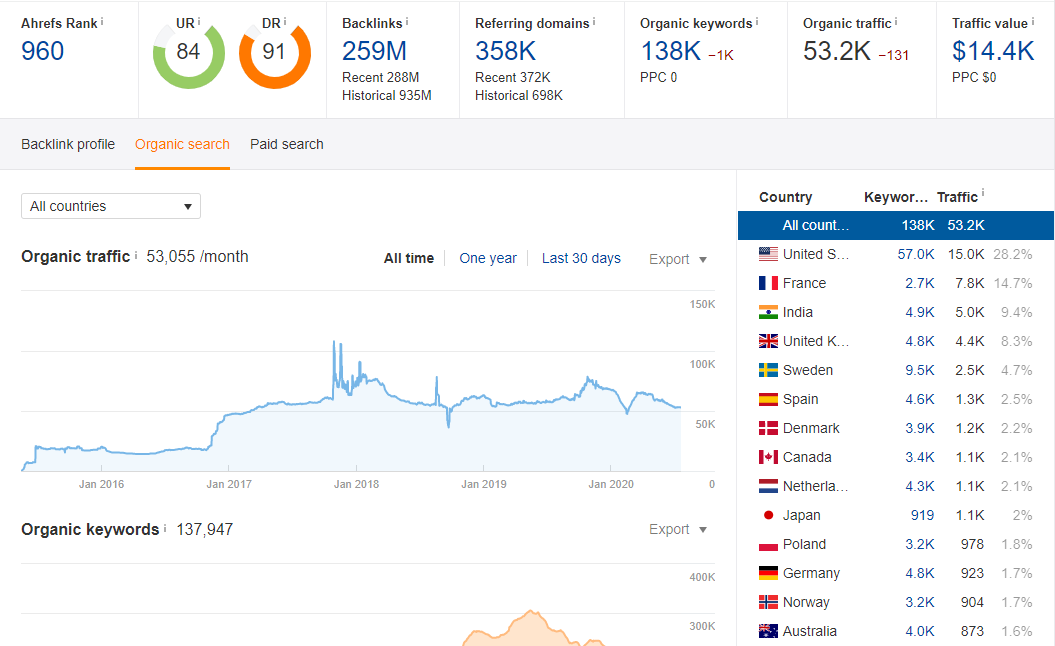The height and width of the screenshot is (646, 1055).
Task: Expand the Export menu for Organic traffic
Action: point(678,259)
